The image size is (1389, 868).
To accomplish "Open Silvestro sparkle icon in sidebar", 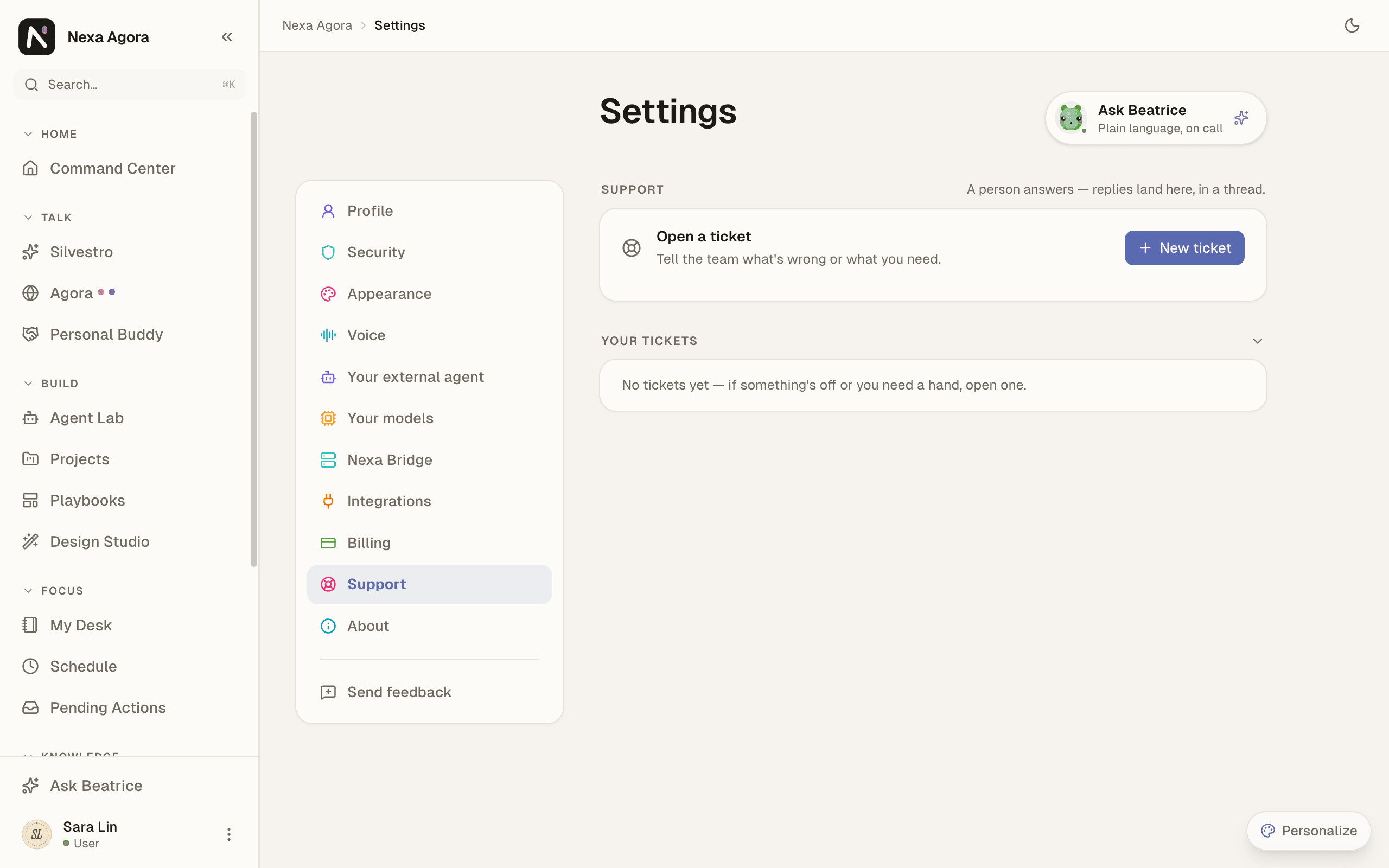I will (x=30, y=252).
